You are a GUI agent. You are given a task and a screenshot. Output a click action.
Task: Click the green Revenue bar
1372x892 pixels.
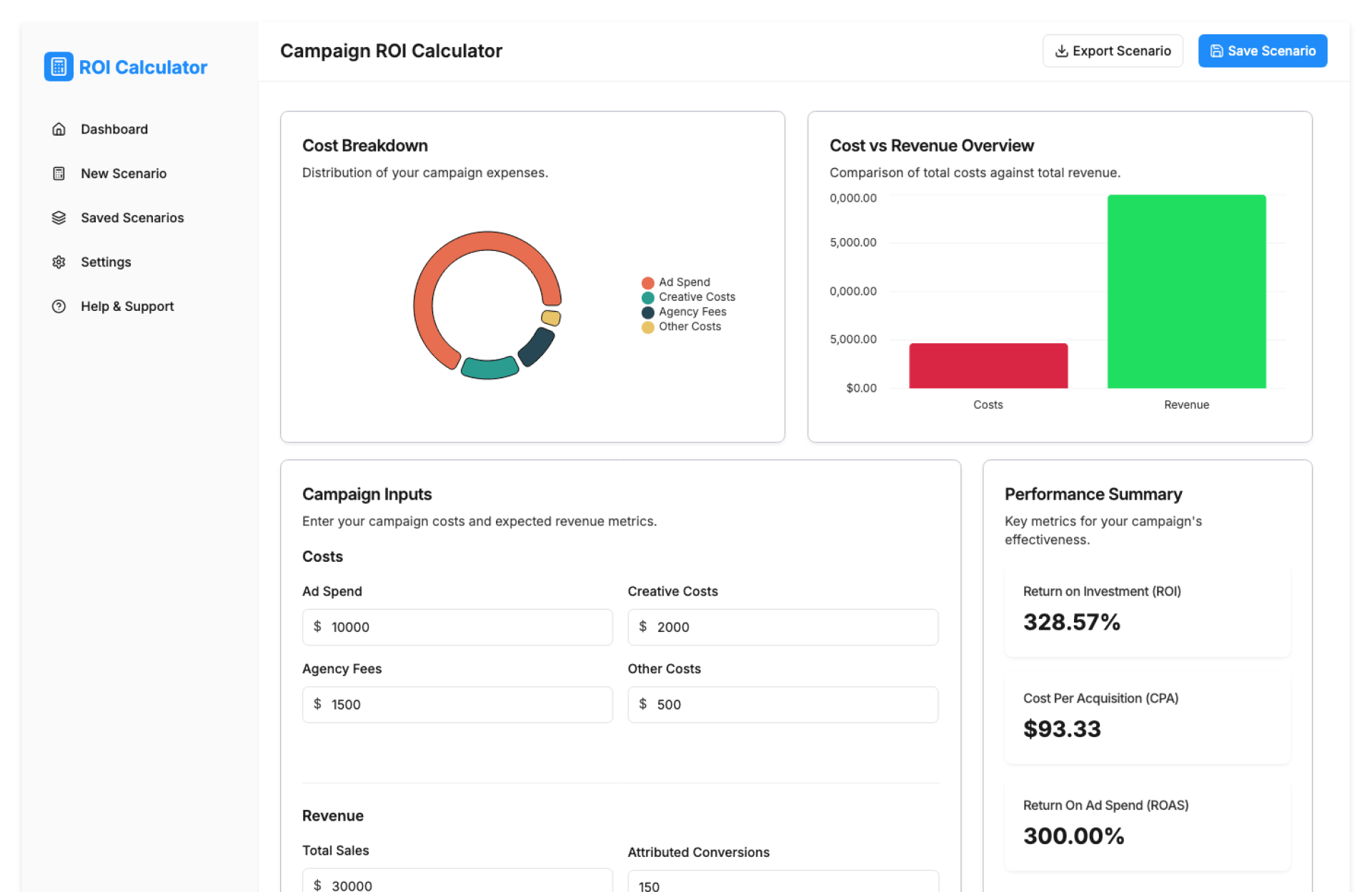[1186, 292]
